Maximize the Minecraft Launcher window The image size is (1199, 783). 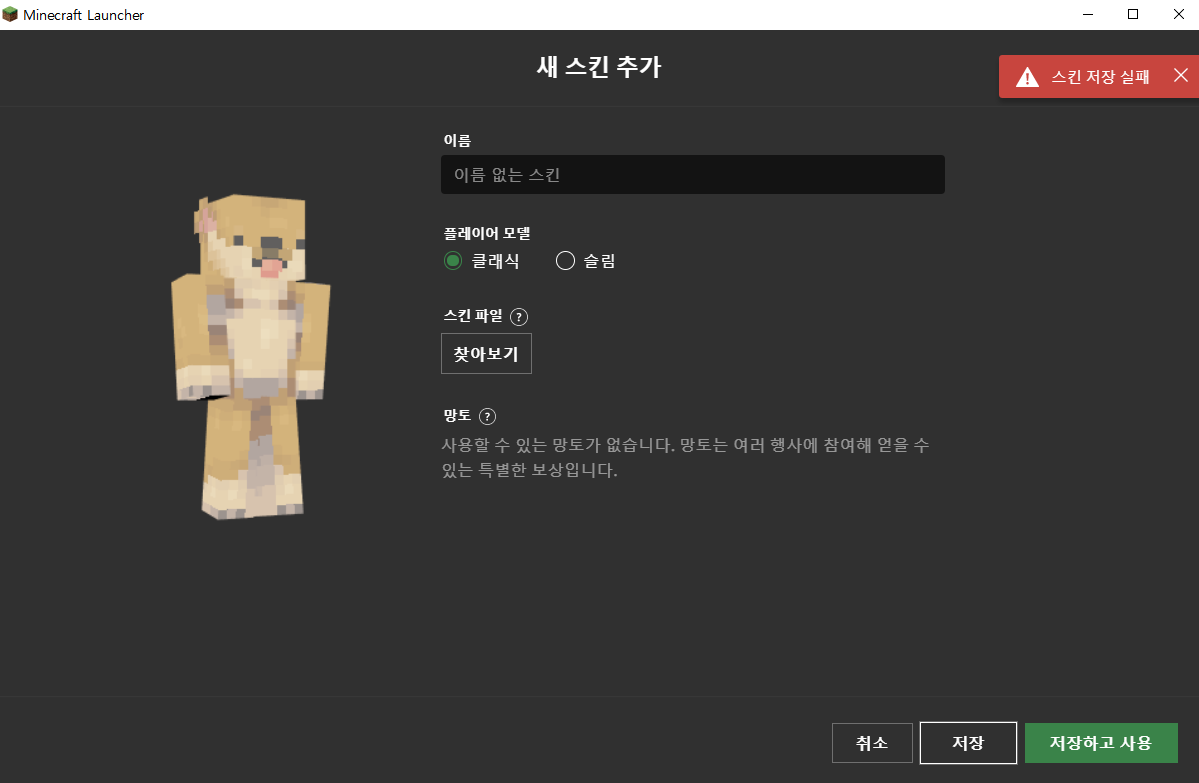[x=1133, y=15]
